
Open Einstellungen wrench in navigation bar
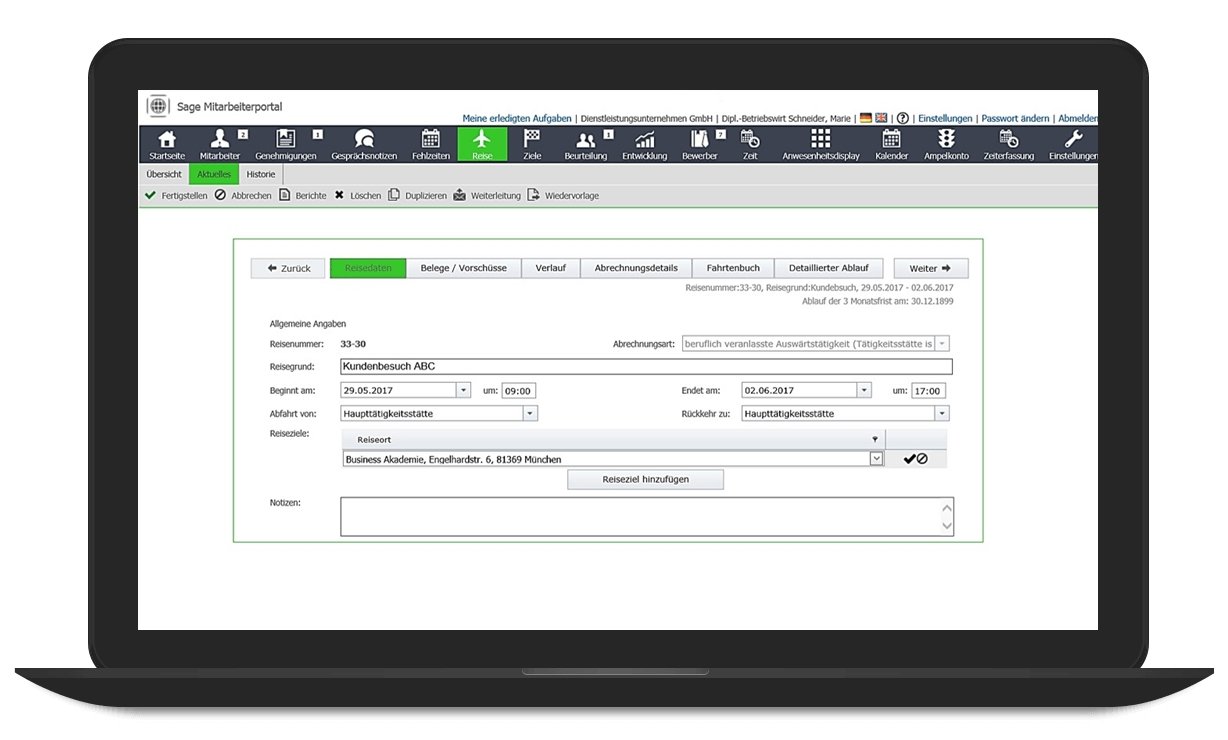[x=1073, y=144]
